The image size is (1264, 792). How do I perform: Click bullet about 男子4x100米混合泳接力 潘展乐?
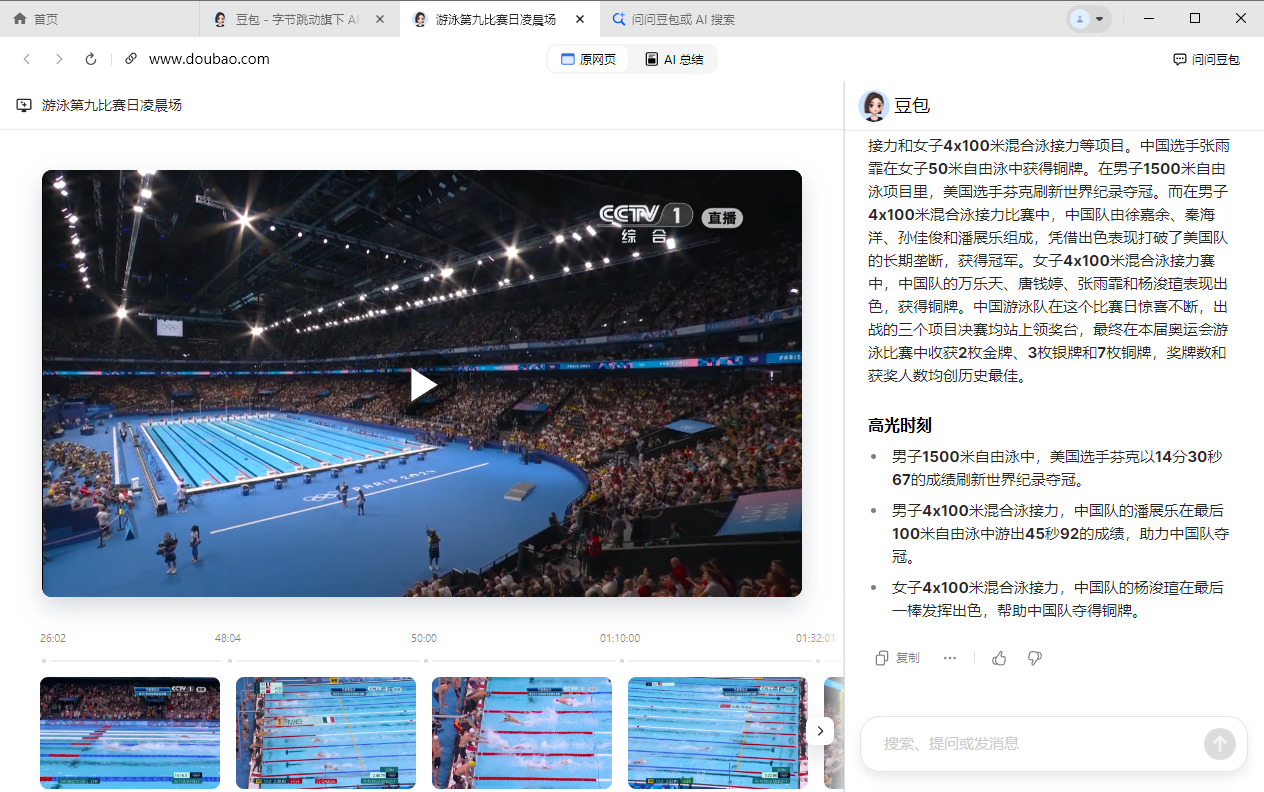pos(1060,533)
